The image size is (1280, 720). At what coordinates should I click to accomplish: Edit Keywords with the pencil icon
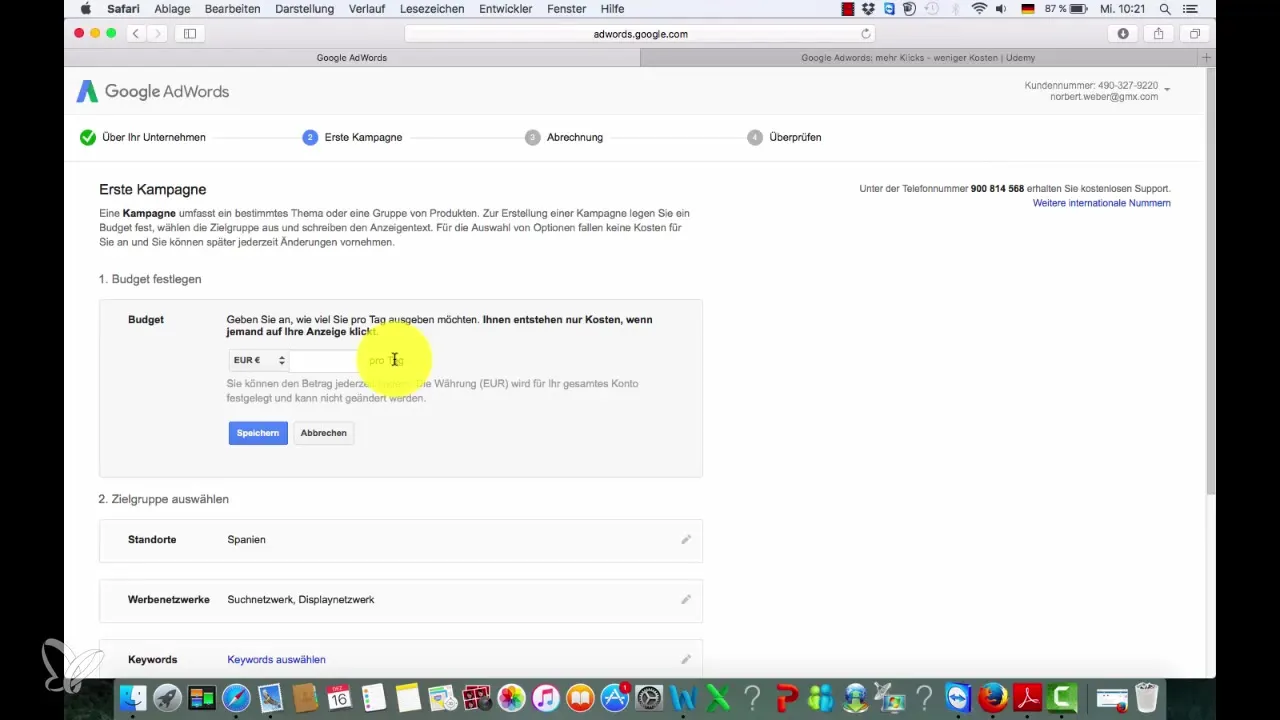686,659
